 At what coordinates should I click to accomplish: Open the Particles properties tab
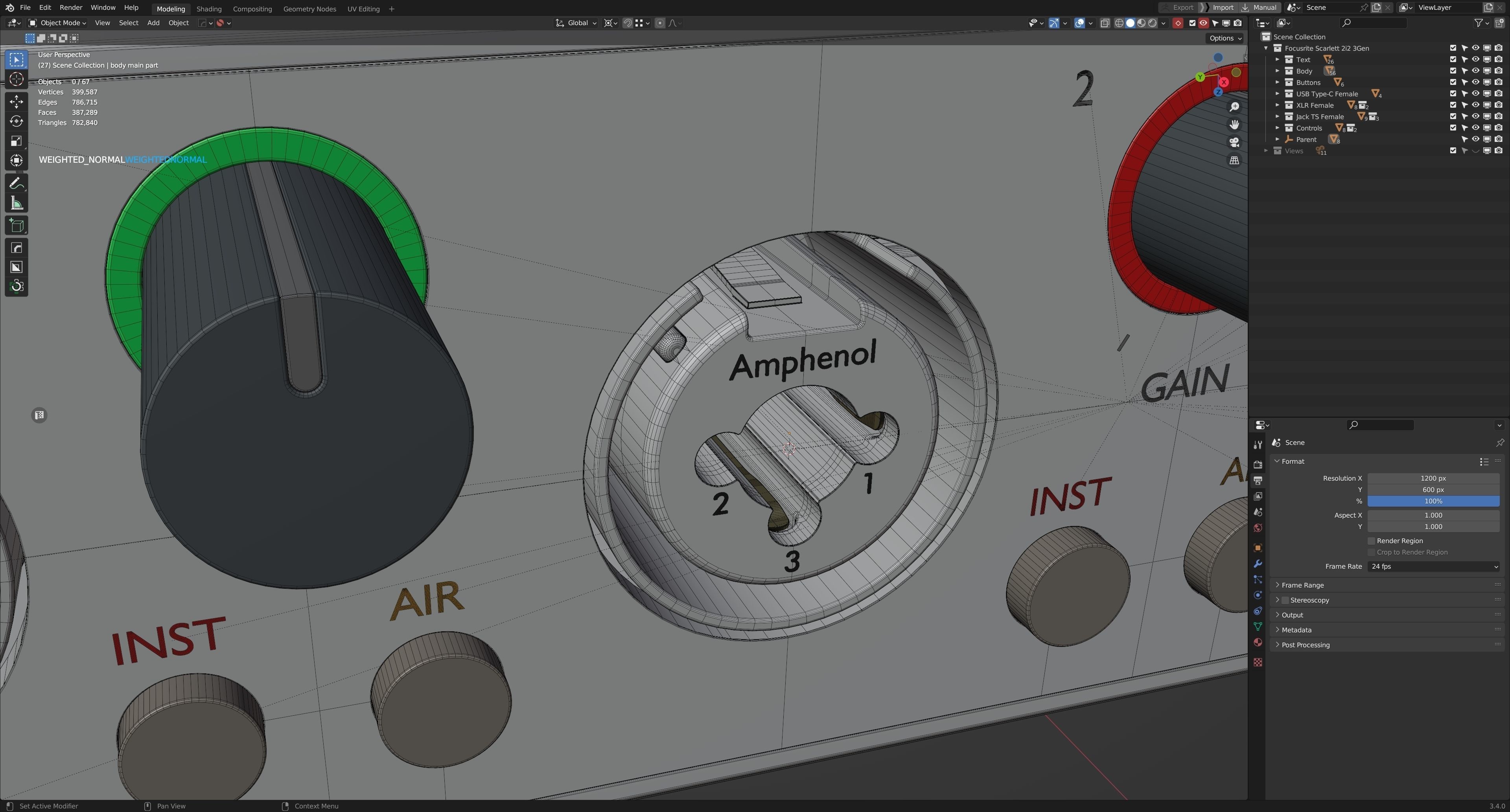[x=1258, y=579]
